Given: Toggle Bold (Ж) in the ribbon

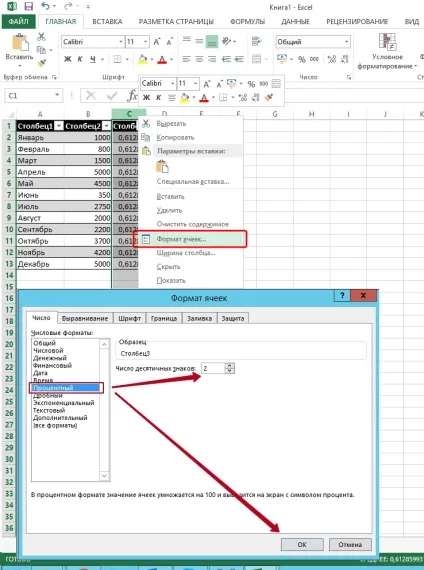Looking at the screenshot, I should pyautogui.click(x=68, y=59).
